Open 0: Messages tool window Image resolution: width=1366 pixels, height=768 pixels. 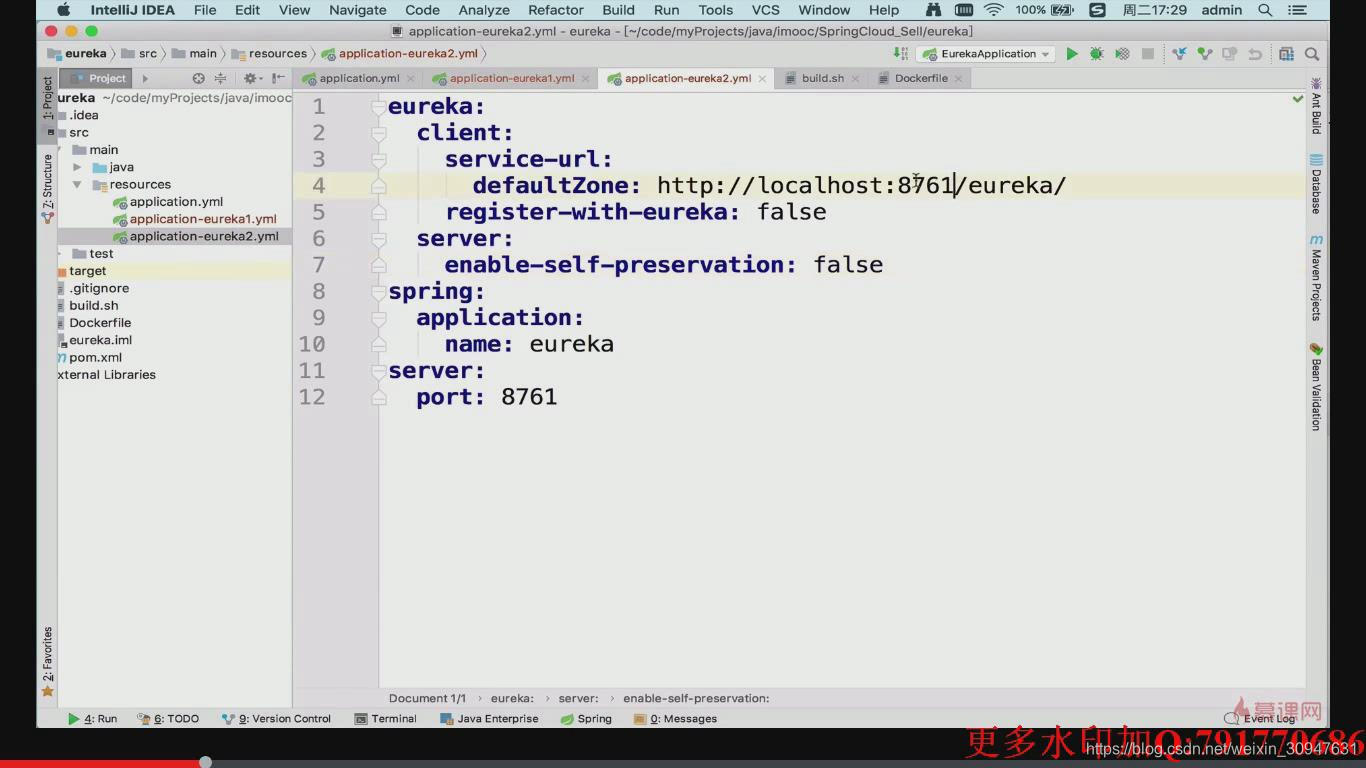(x=675, y=719)
